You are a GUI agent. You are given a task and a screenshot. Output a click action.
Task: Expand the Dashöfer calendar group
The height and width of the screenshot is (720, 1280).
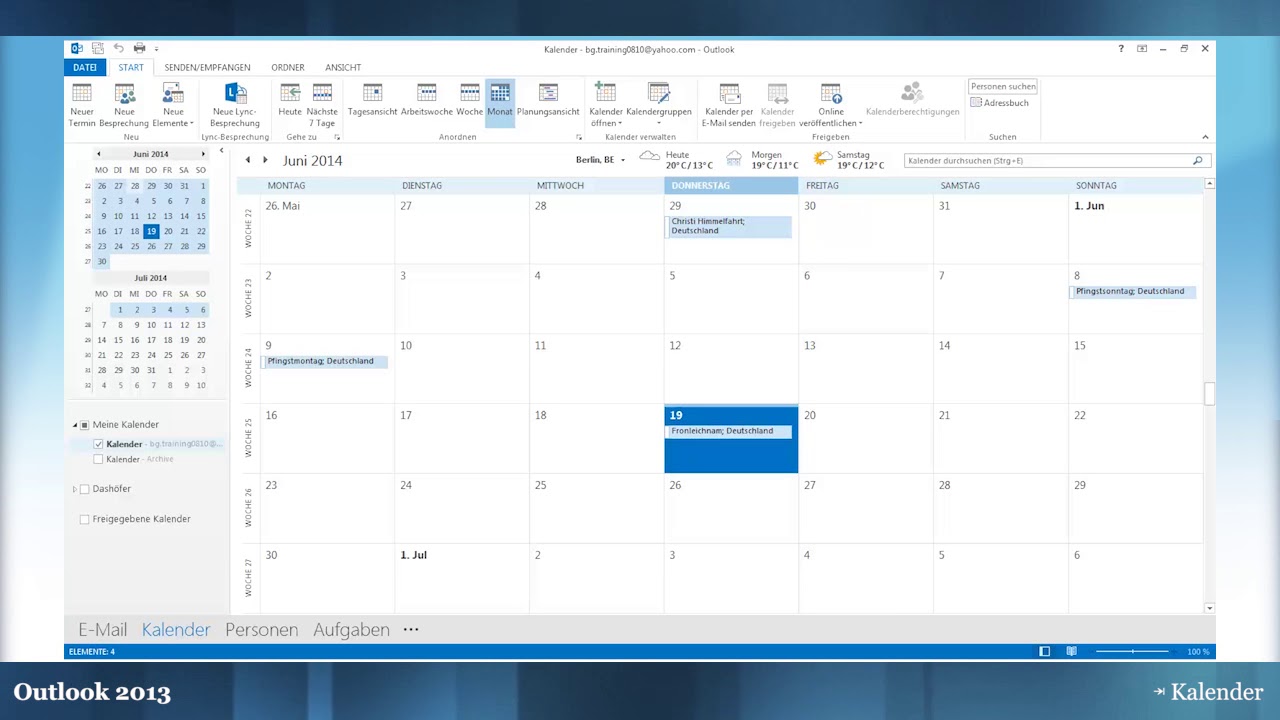point(75,489)
